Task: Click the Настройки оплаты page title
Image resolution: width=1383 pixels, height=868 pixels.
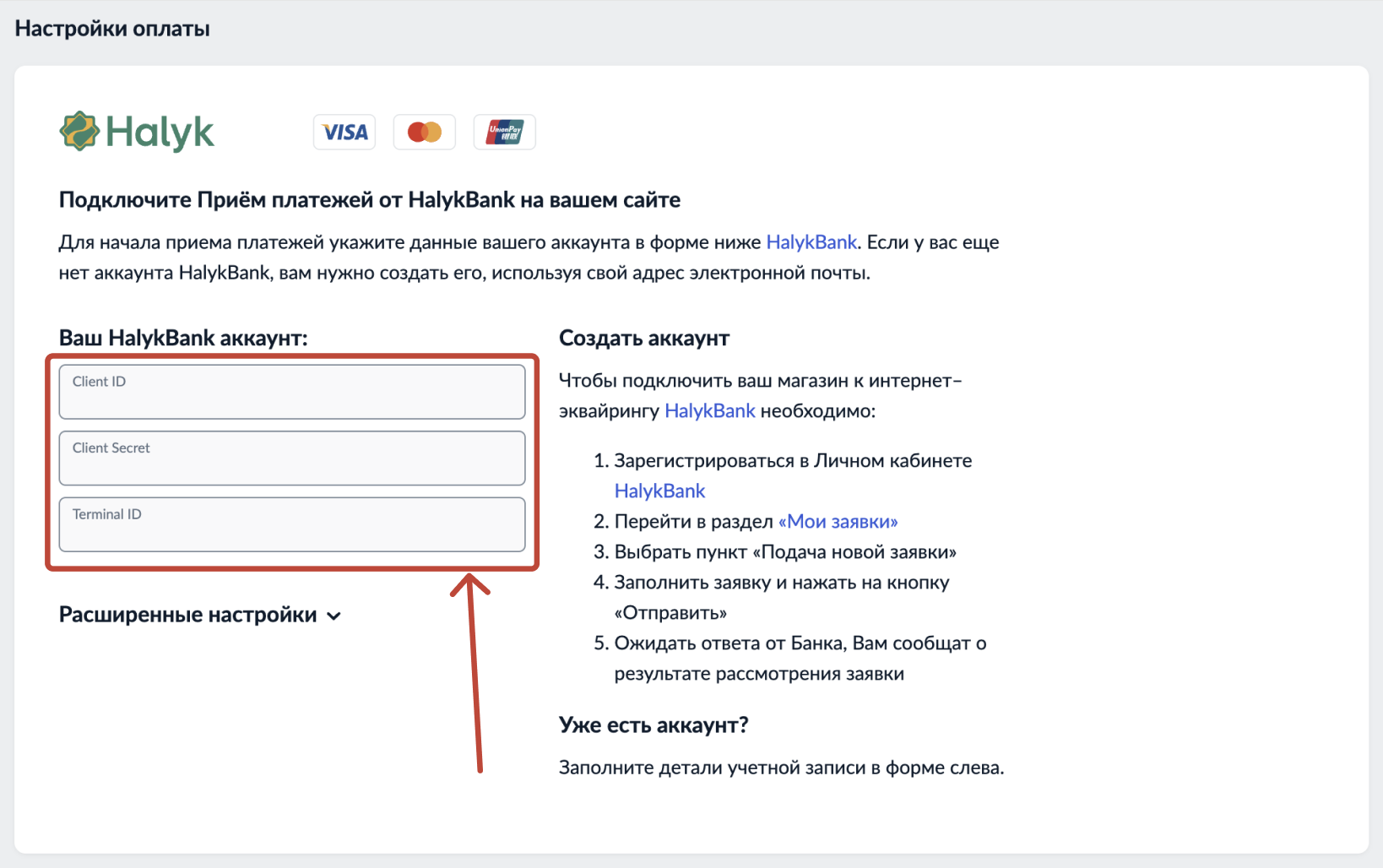Action: coord(112,29)
